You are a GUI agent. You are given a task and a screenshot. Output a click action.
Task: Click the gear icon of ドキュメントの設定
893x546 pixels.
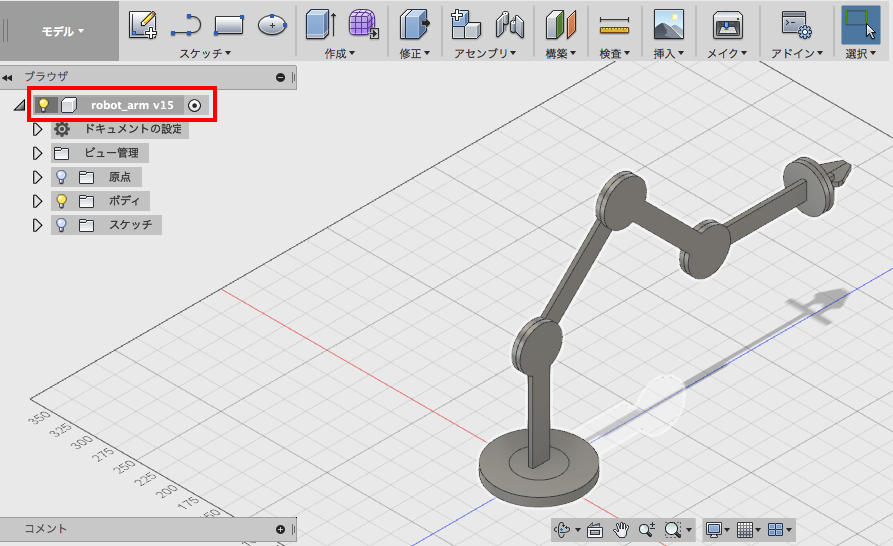pos(62,129)
